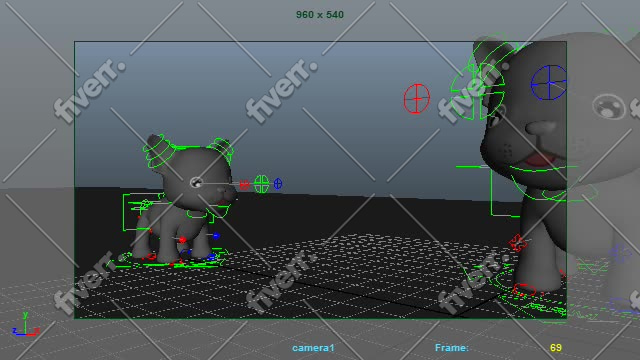Screen dimensions: 640x360
Task: Select the red diamond control near large dog leg
Action: tap(518, 243)
